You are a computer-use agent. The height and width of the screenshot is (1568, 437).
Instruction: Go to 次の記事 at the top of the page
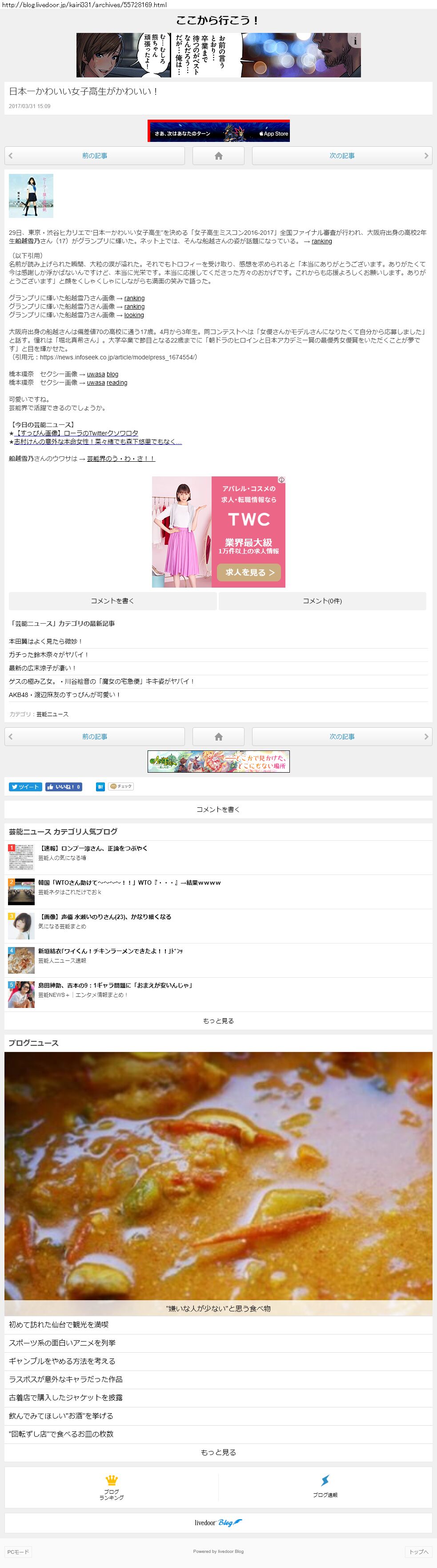[342, 156]
